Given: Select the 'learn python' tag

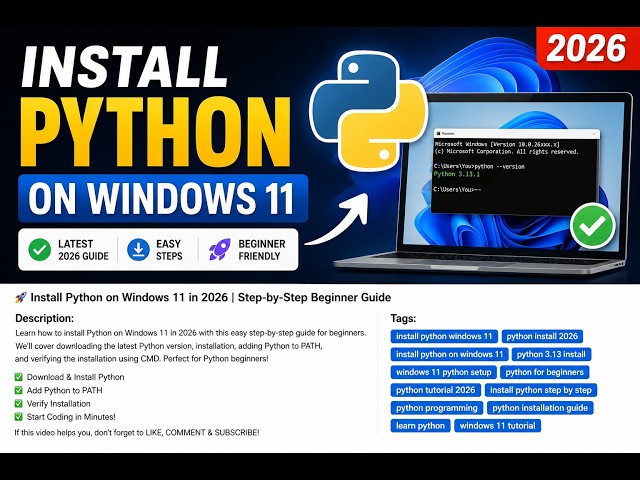Looking at the screenshot, I should [420, 426].
